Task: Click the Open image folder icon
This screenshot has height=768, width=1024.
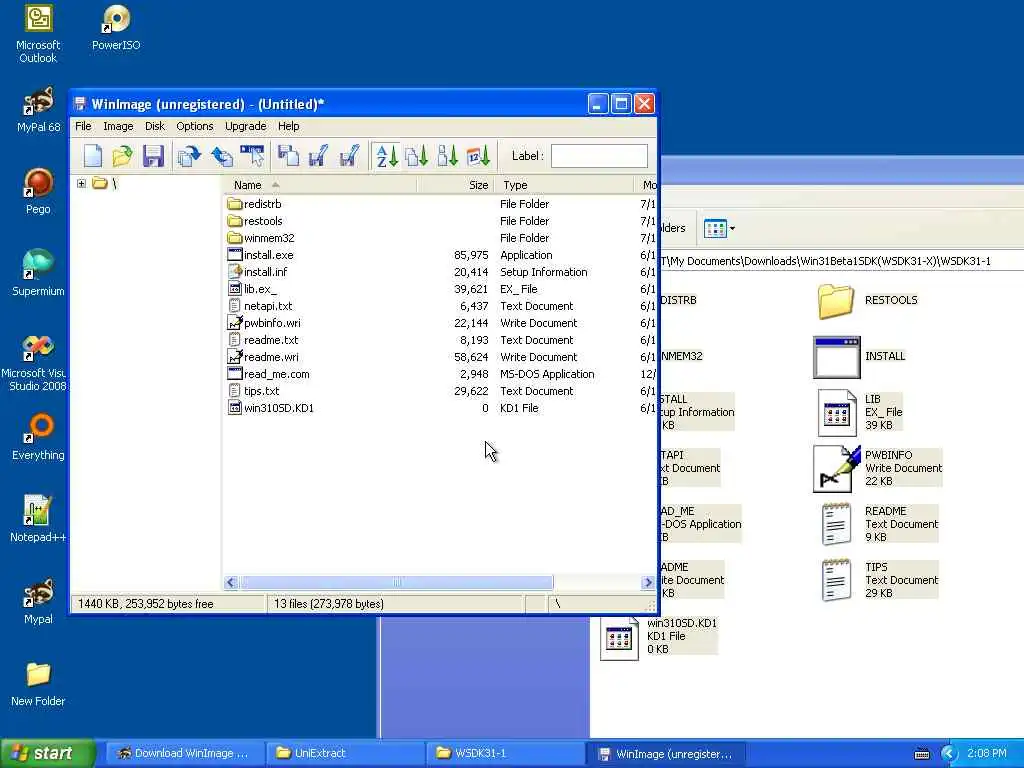Action: [x=123, y=156]
